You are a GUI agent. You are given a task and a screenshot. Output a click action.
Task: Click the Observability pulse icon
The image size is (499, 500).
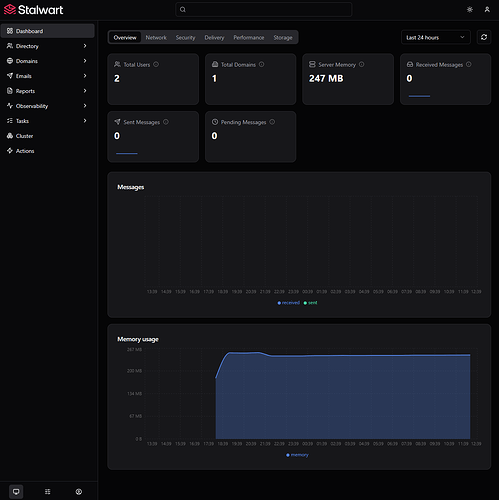10,106
